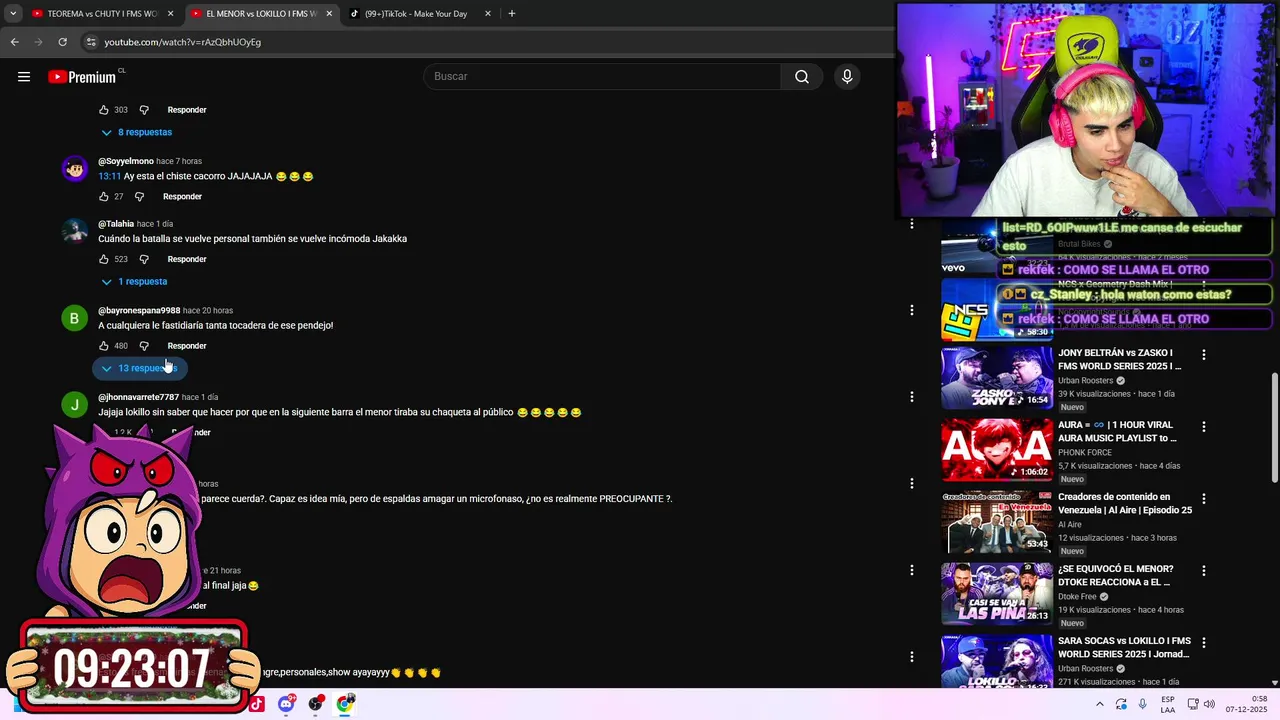This screenshot has width=1280, height=720.
Task: Open @Soyyelmono's channel via username
Action: click(x=126, y=161)
